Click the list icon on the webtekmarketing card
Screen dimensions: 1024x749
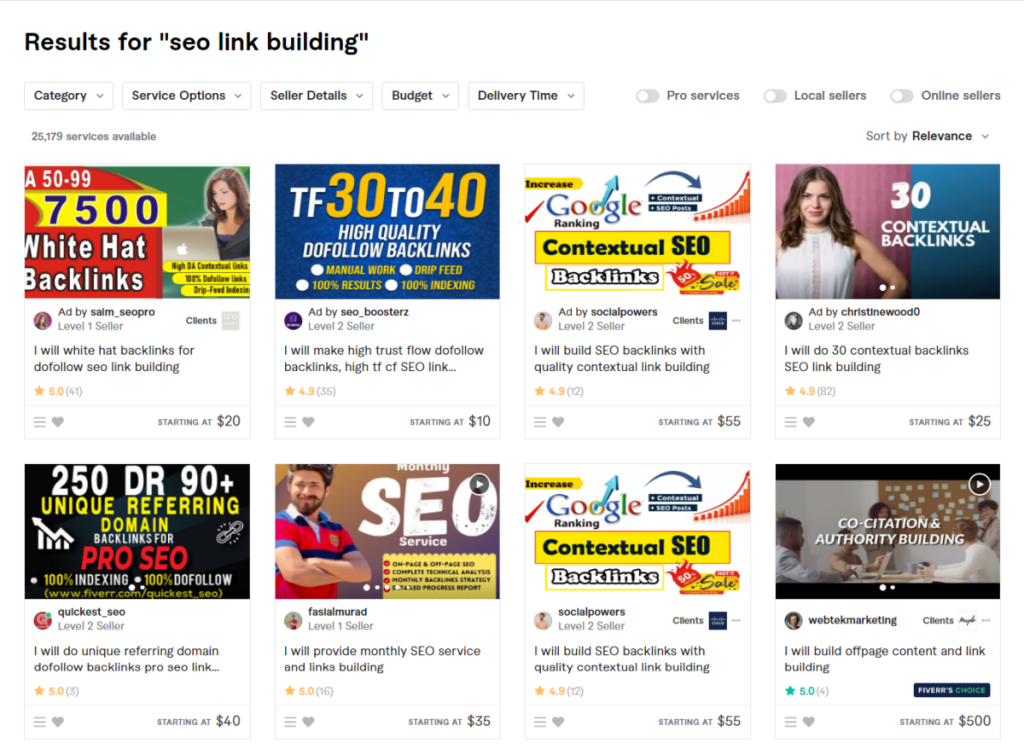point(790,722)
